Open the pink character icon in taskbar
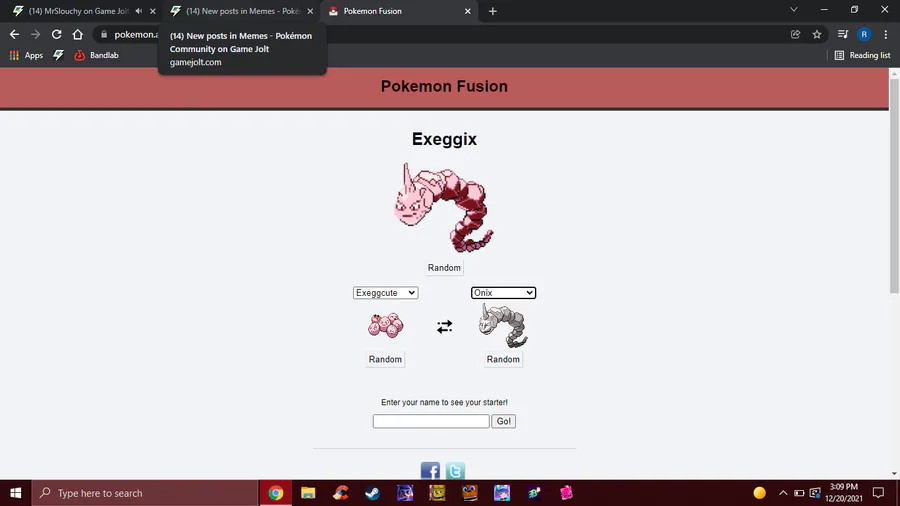The image size is (900, 506). 567,493
